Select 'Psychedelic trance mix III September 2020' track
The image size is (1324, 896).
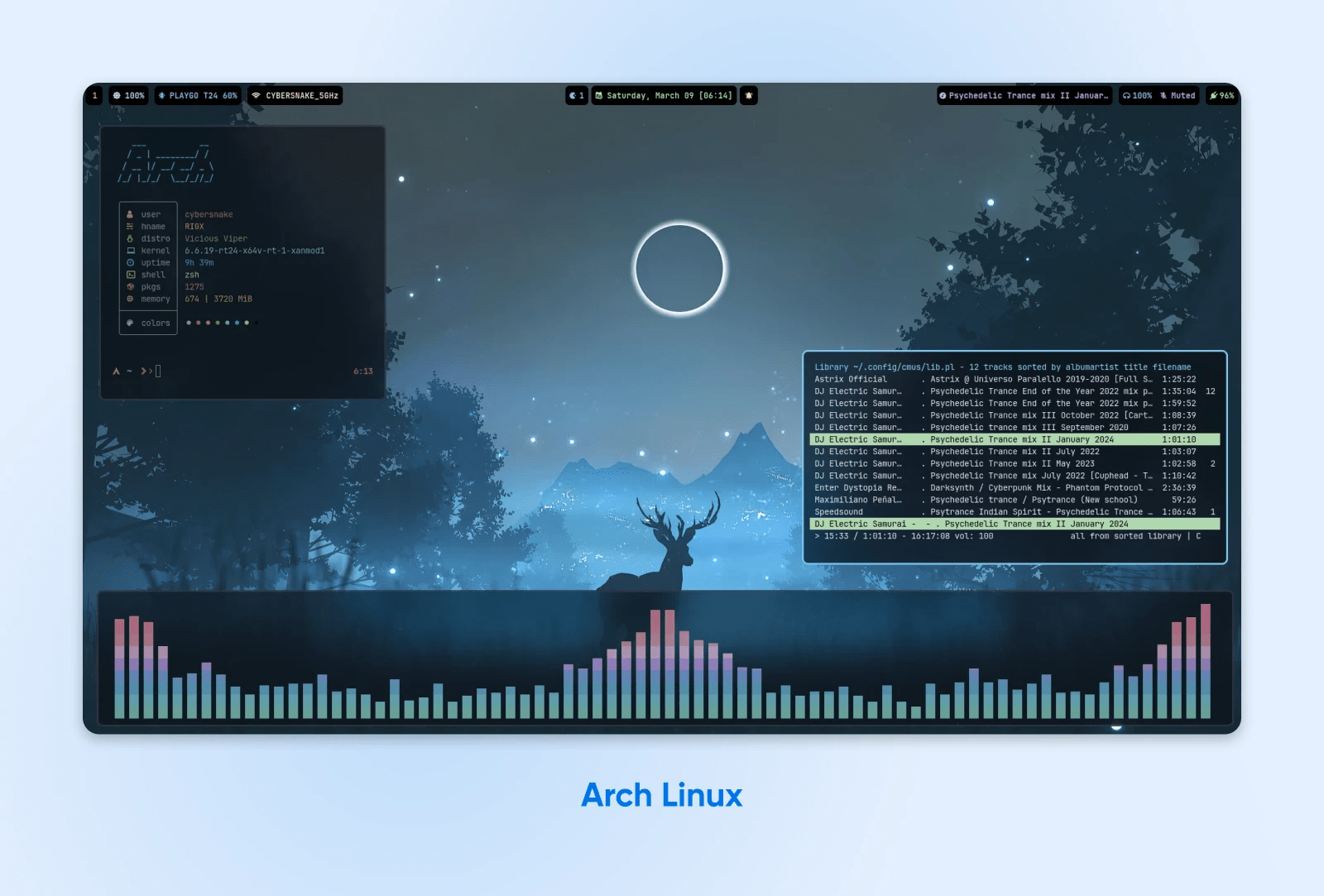pos(1015,428)
